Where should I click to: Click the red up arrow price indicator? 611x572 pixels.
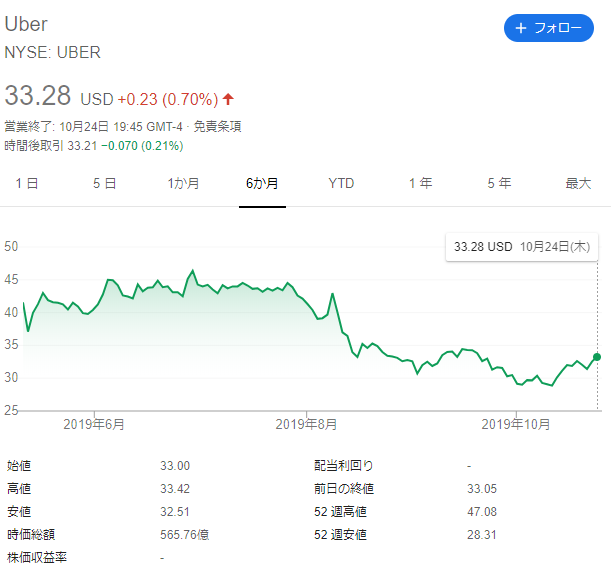[x=229, y=99]
